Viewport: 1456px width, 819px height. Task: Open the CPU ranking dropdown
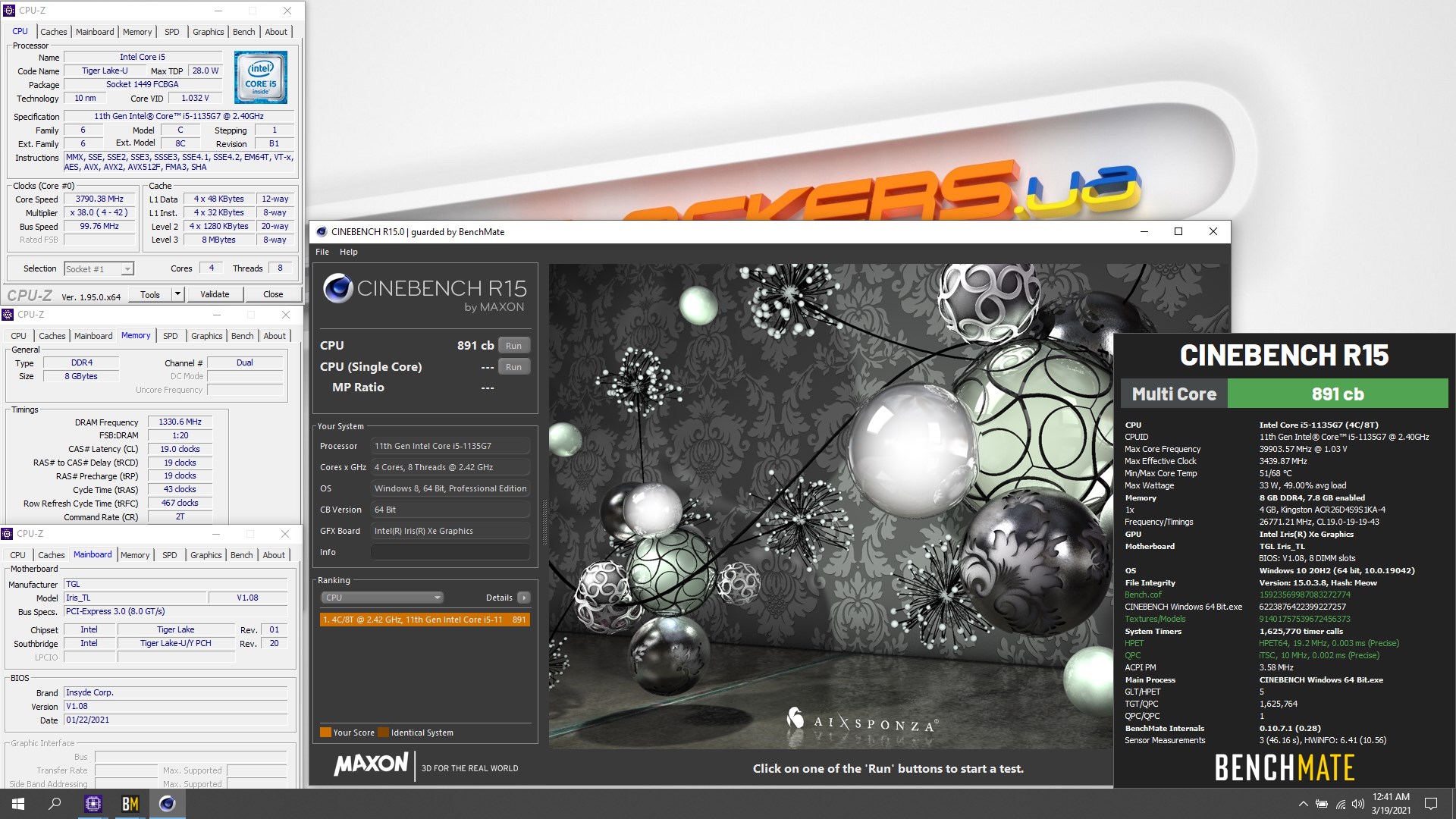pyautogui.click(x=382, y=598)
